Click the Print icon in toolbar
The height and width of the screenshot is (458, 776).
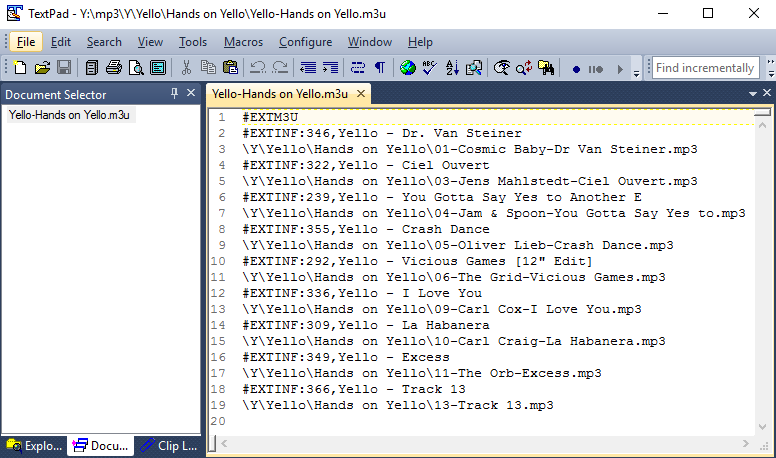[114, 68]
